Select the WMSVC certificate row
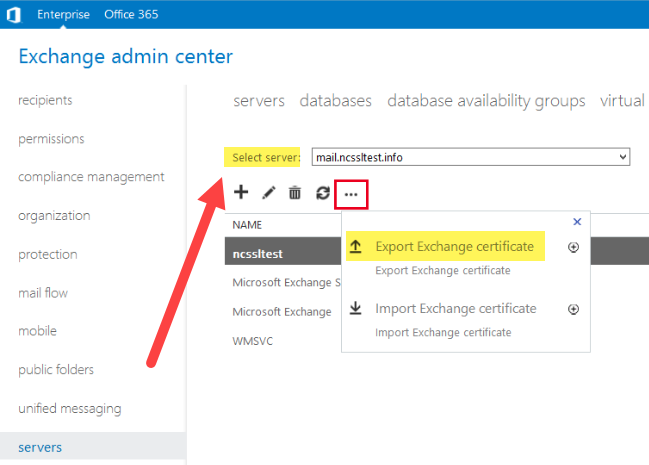The height and width of the screenshot is (465, 649). [252, 341]
